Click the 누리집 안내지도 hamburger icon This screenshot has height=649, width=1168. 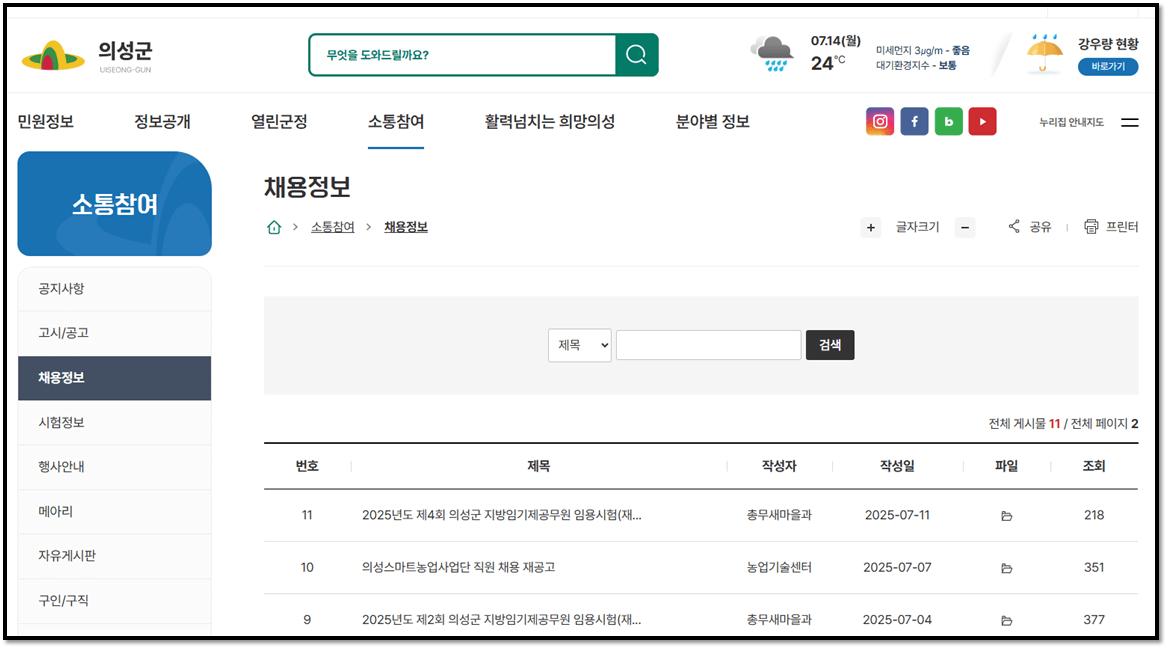coord(1131,121)
